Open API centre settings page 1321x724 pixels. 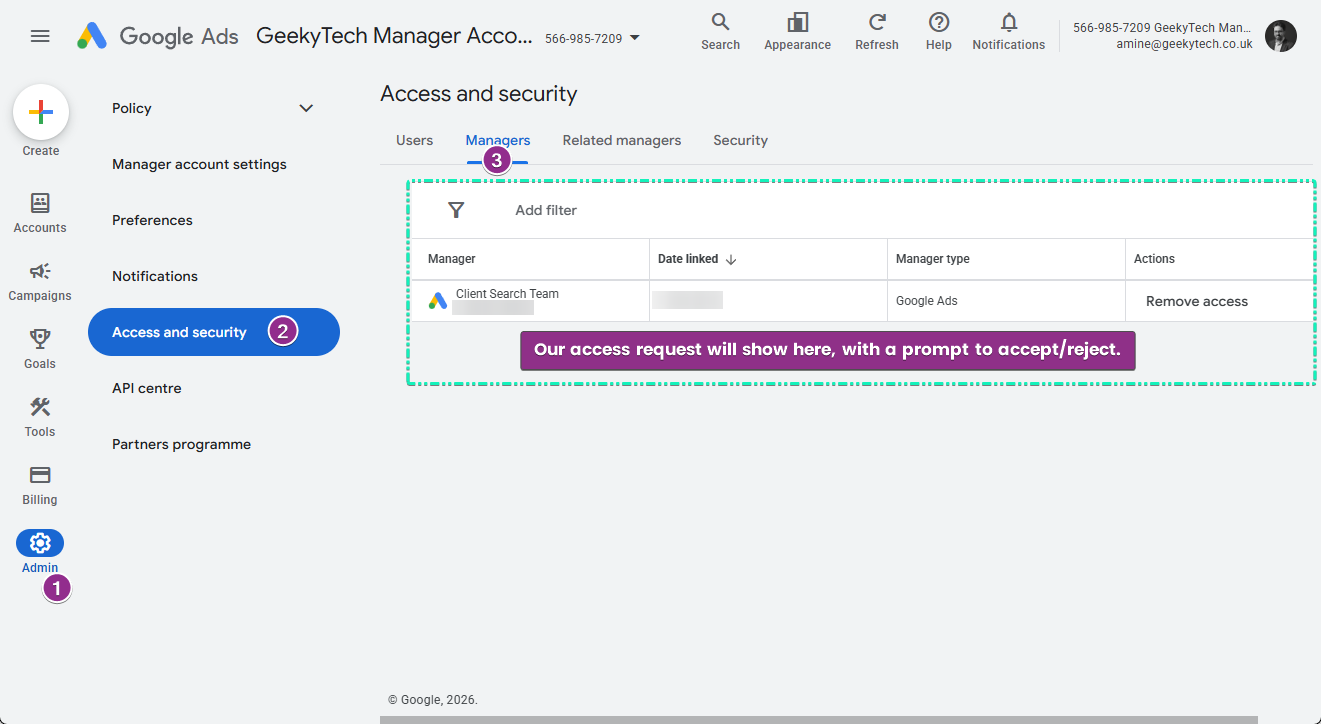pos(147,388)
